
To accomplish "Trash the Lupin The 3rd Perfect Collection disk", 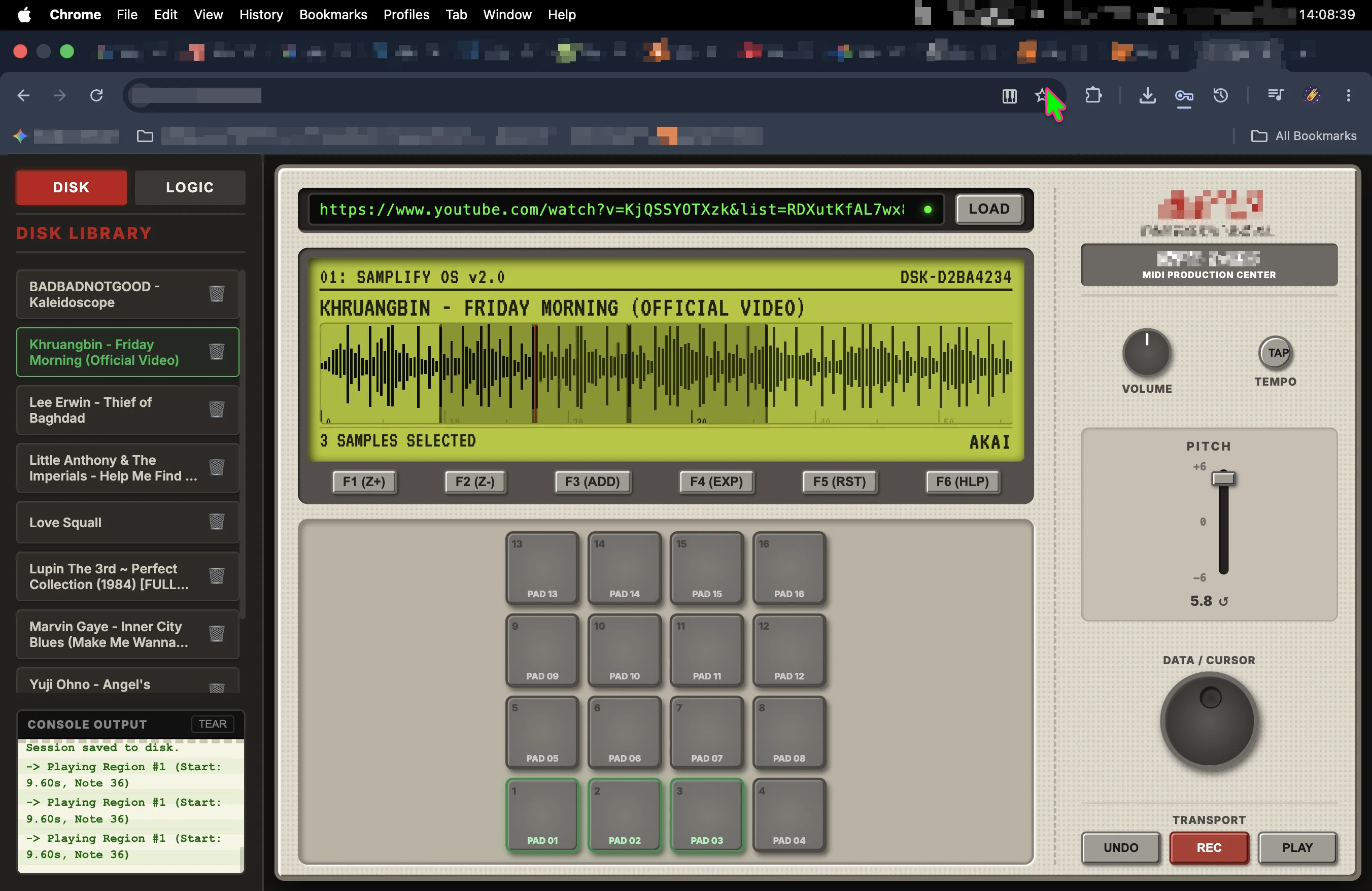I will pyautogui.click(x=217, y=576).
